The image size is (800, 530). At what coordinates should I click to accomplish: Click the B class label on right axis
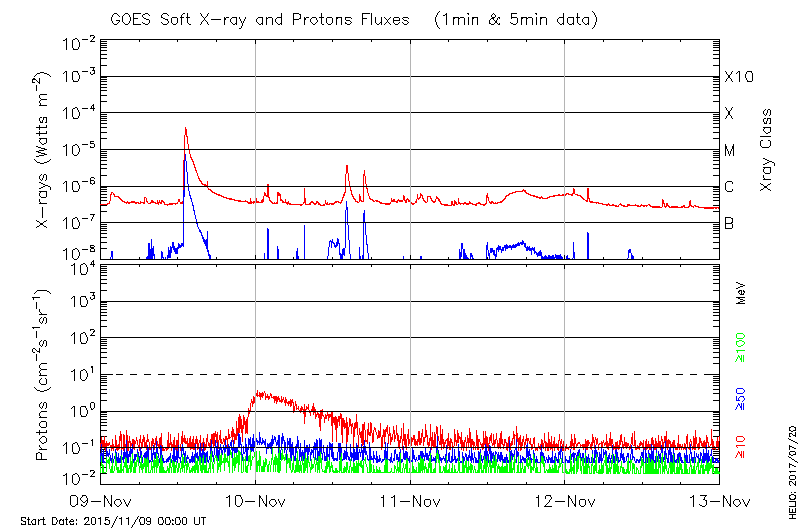729,224
